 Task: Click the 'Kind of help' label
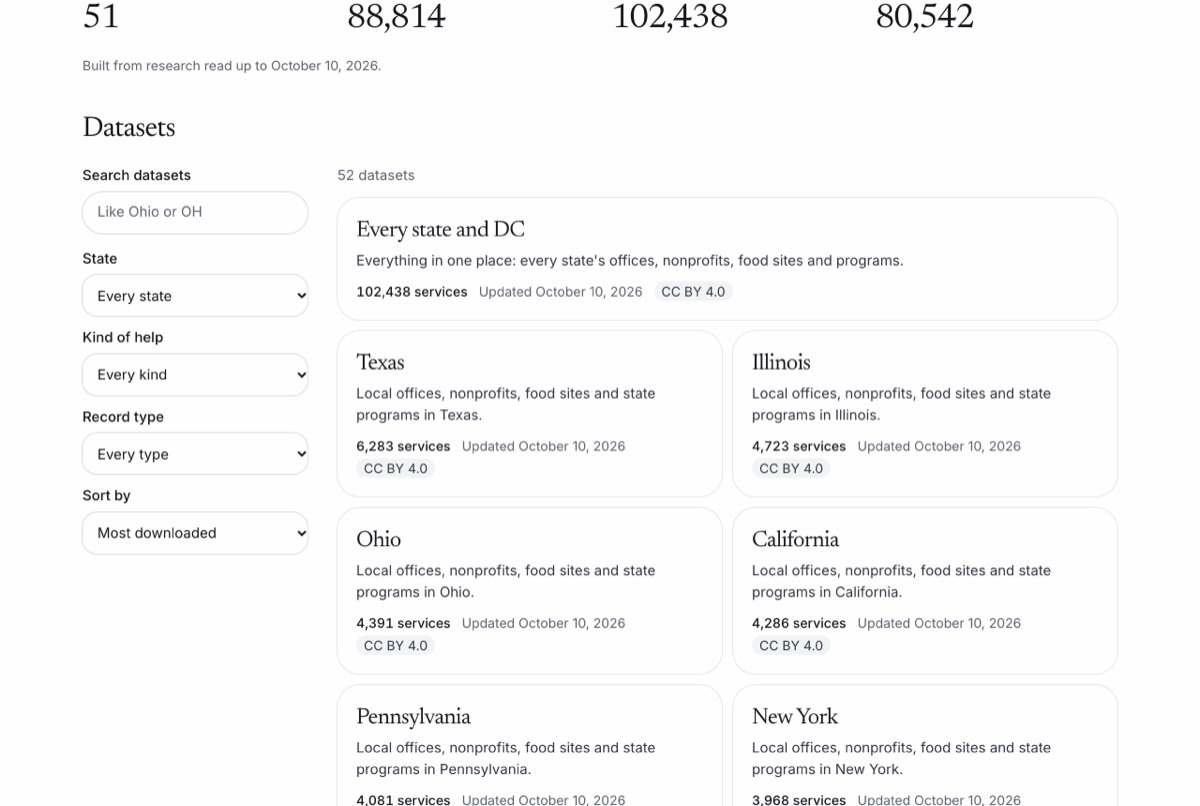[123, 338]
